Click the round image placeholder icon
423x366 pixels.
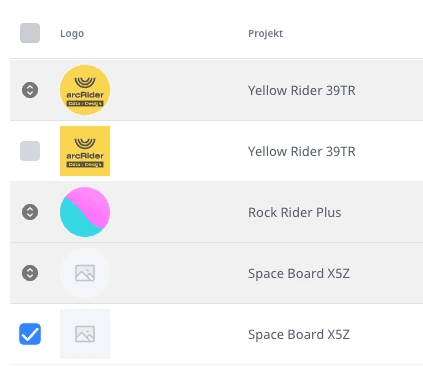[85, 273]
